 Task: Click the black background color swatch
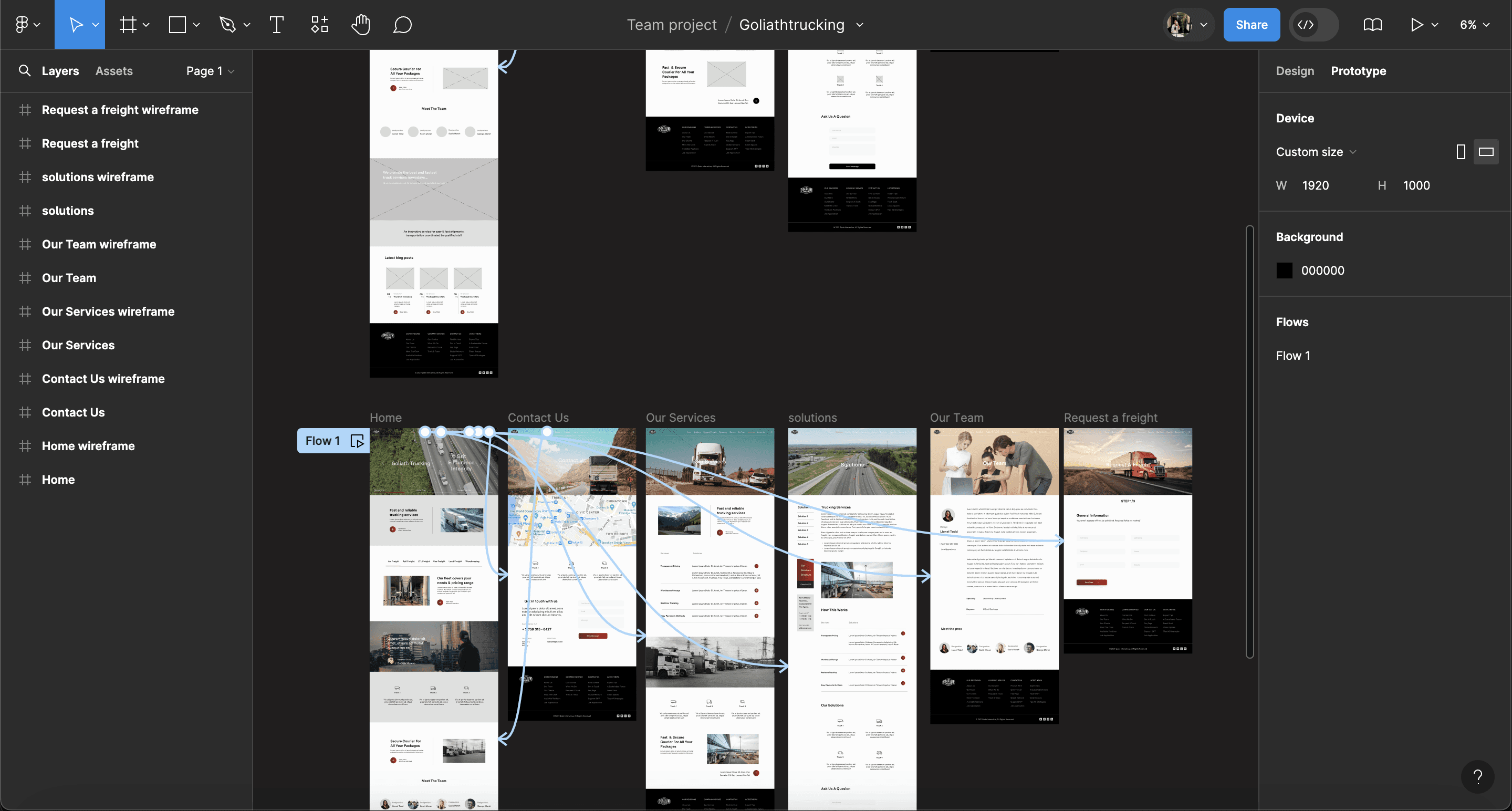point(1285,270)
